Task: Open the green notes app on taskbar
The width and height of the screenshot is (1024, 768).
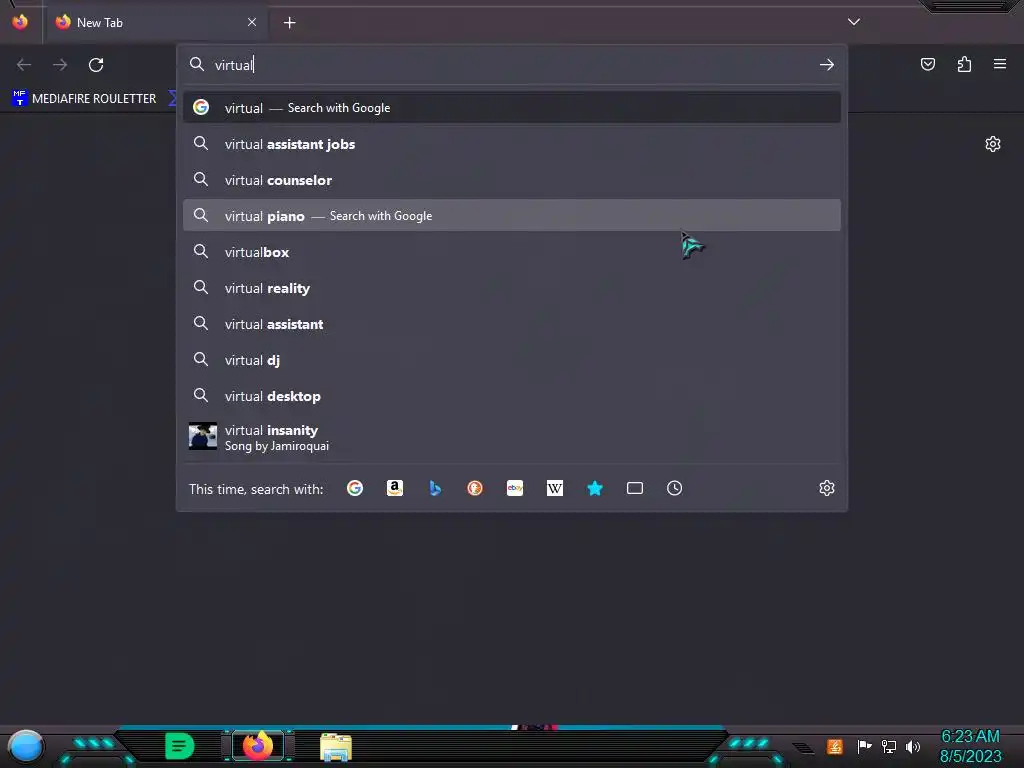Action: [x=180, y=746]
